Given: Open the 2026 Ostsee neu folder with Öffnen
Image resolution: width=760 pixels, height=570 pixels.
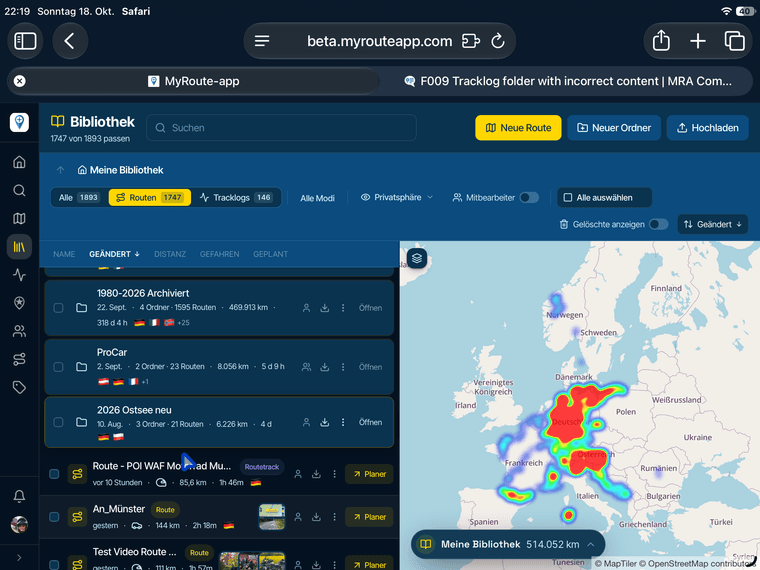Looking at the screenshot, I should pyautogui.click(x=370, y=422).
